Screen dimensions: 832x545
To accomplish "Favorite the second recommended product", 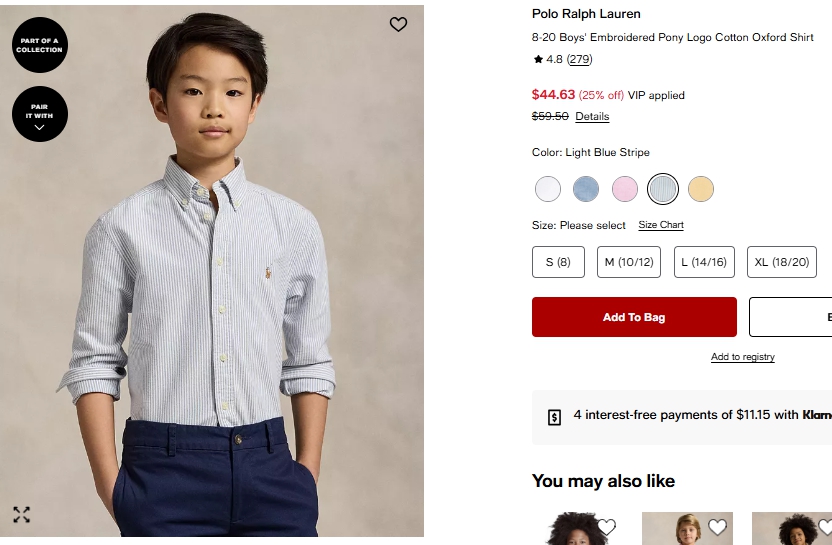I will (x=717, y=527).
